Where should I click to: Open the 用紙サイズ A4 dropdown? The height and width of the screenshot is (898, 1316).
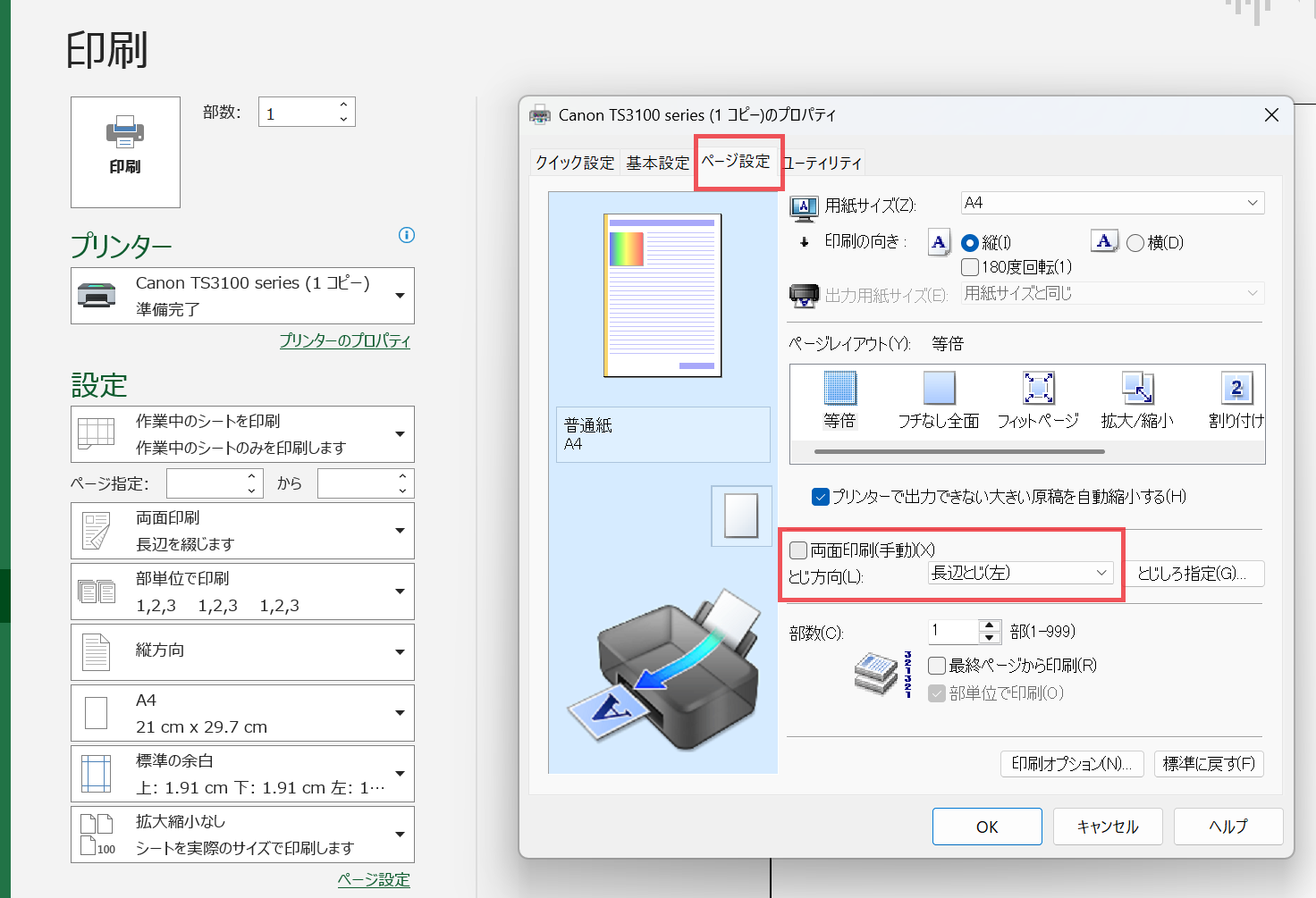1112,204
